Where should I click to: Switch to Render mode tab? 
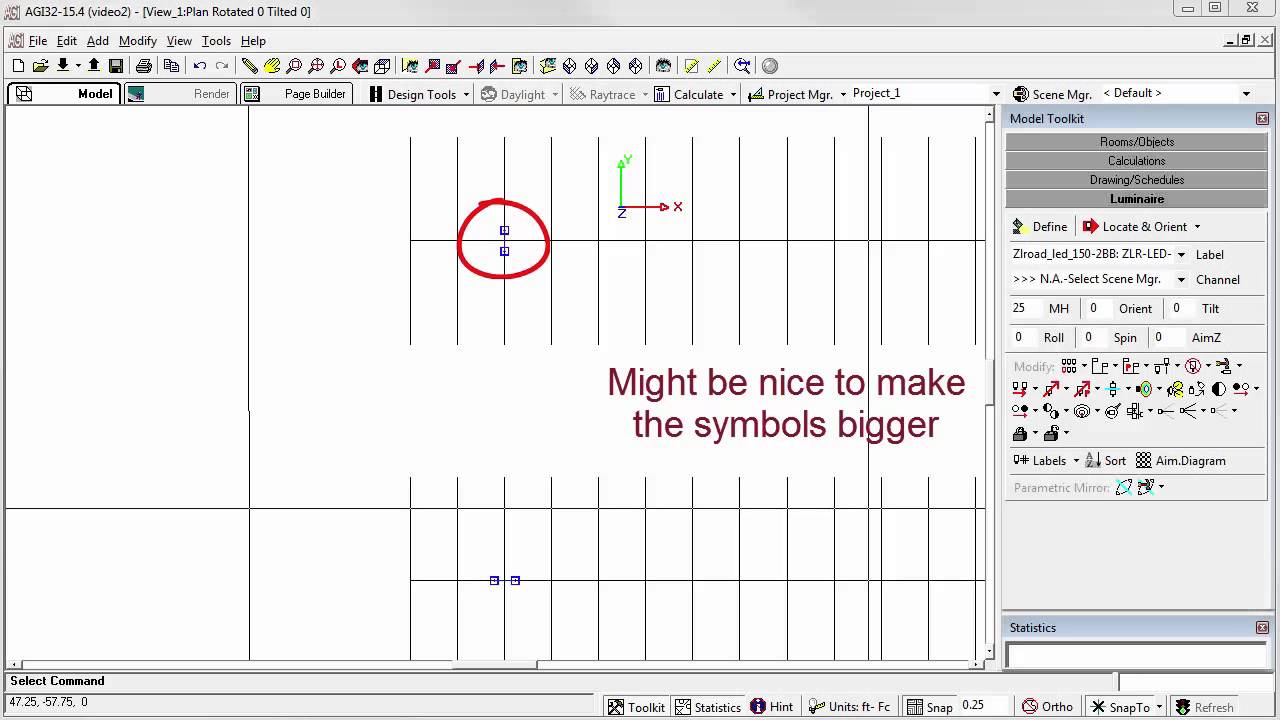pyautogui.click(x=180, y=94)
